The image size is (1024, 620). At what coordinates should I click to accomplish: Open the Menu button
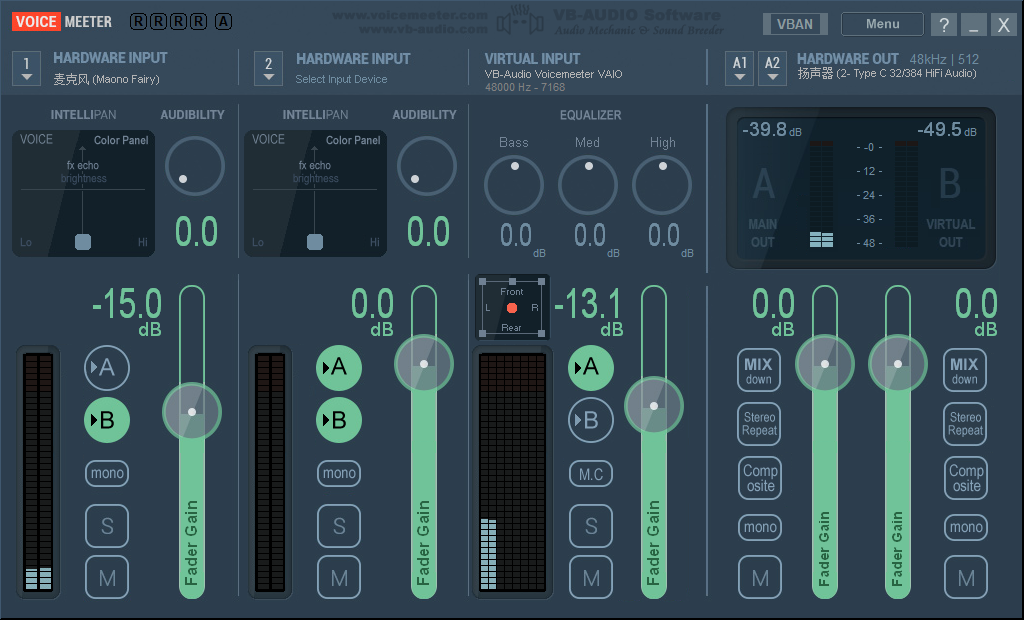pyautogui.click(x=882, y=24)
